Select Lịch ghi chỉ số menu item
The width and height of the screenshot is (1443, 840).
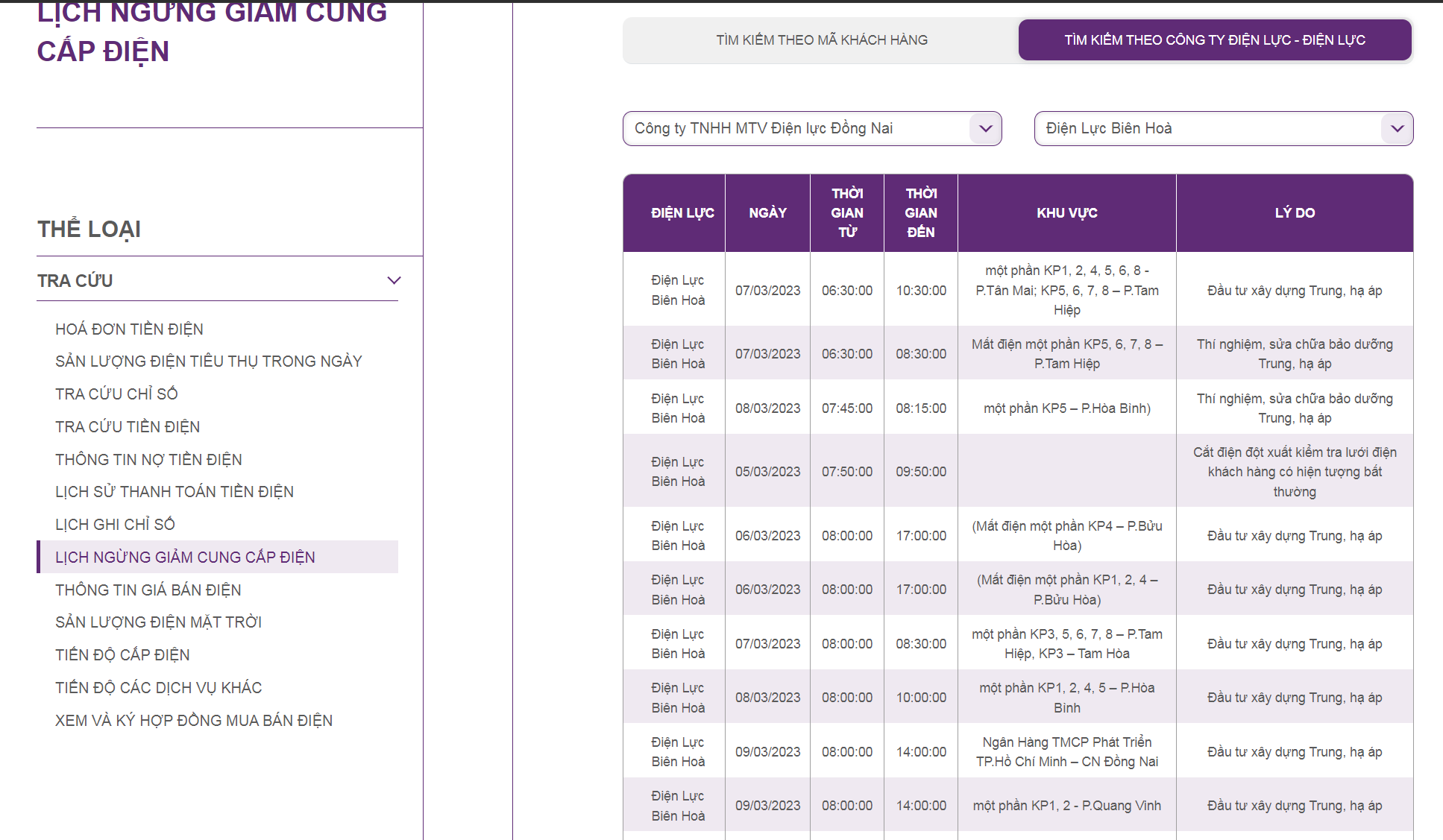click(x=115, y=525)
